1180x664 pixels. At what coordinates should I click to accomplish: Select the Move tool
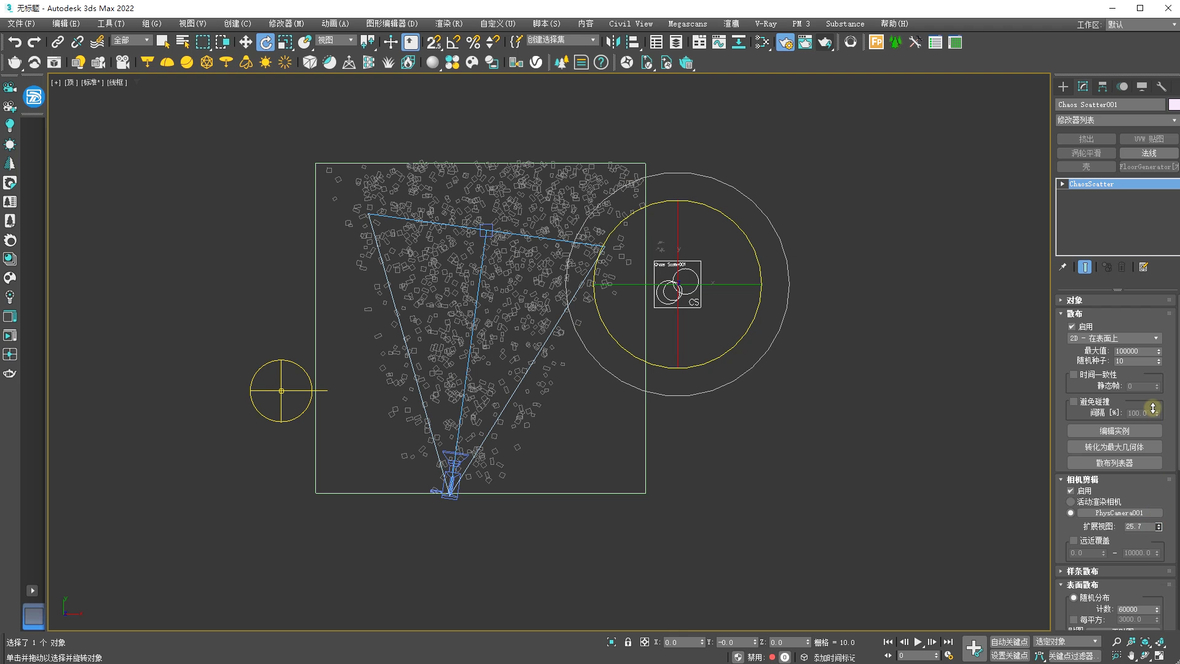(245, 42)
